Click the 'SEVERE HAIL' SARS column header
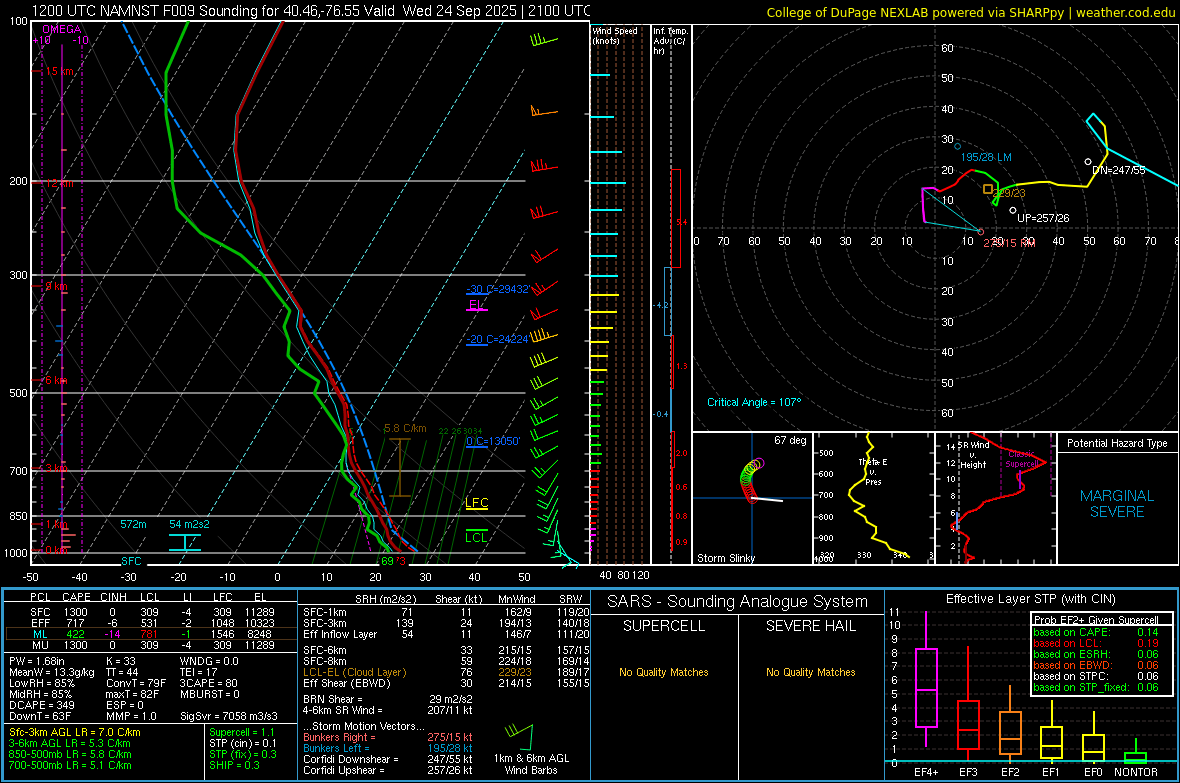1180x783 pixels. point(810,626)
